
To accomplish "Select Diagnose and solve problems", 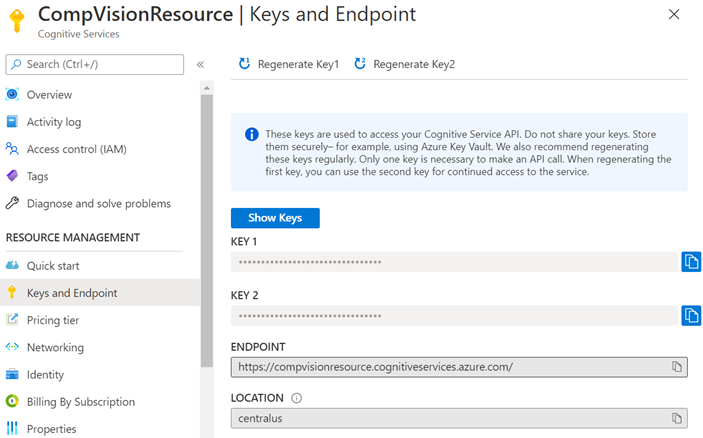I will [x=99, y=204].
